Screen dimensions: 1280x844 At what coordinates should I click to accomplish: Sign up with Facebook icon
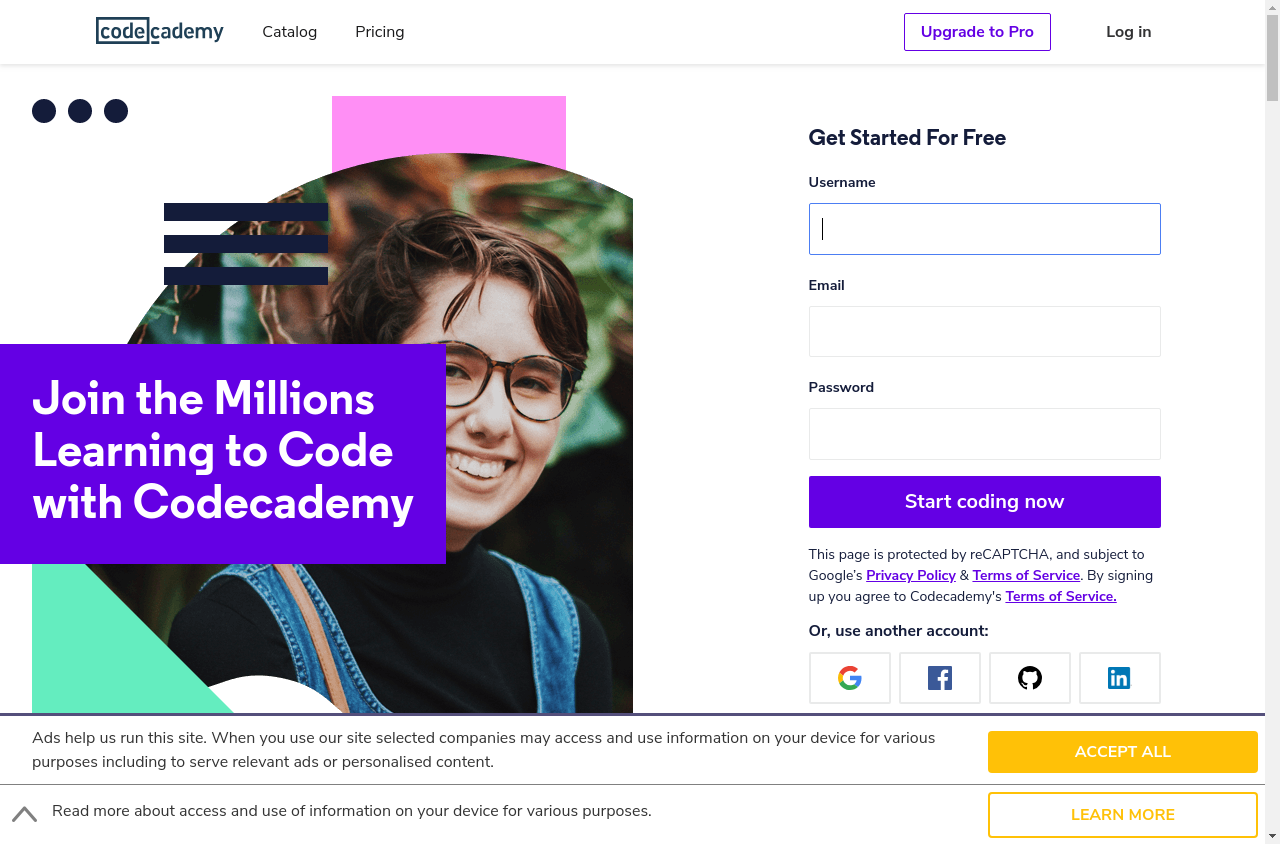tap(940, 678)
